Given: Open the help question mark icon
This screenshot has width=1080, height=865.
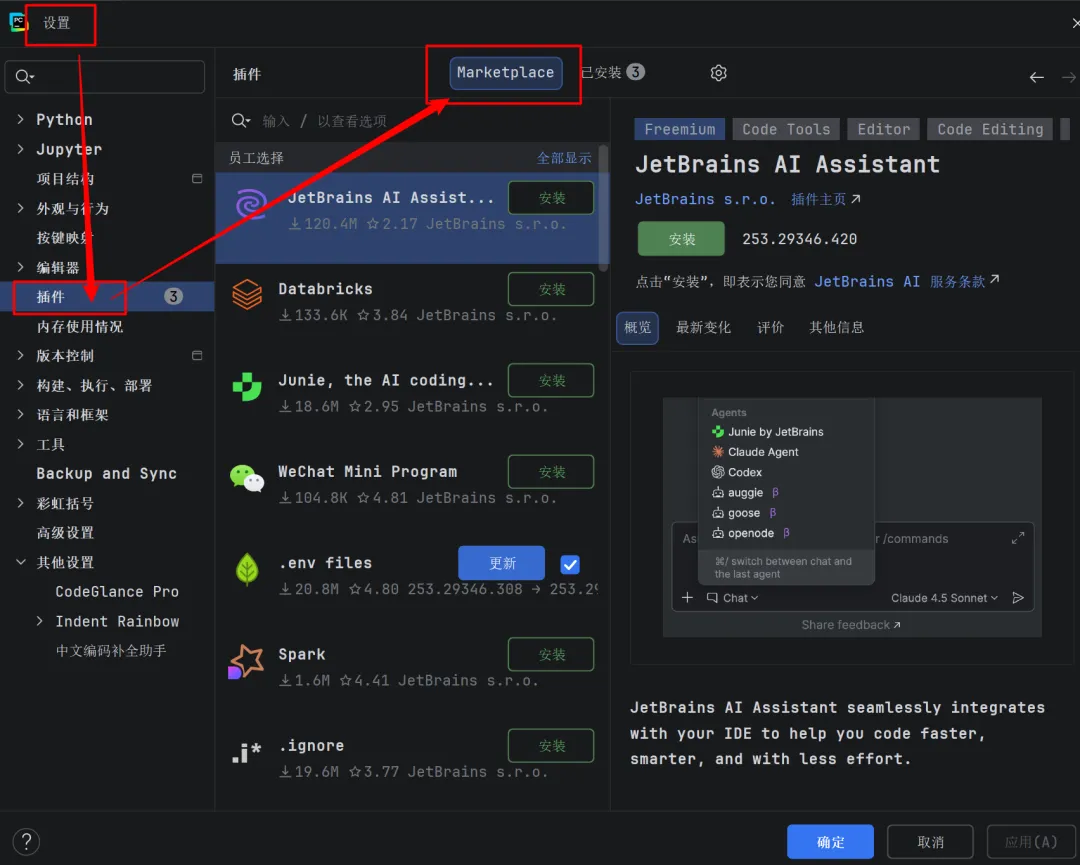Looking at the screenshot, I should pyautogui.click(x=26, y=841).
